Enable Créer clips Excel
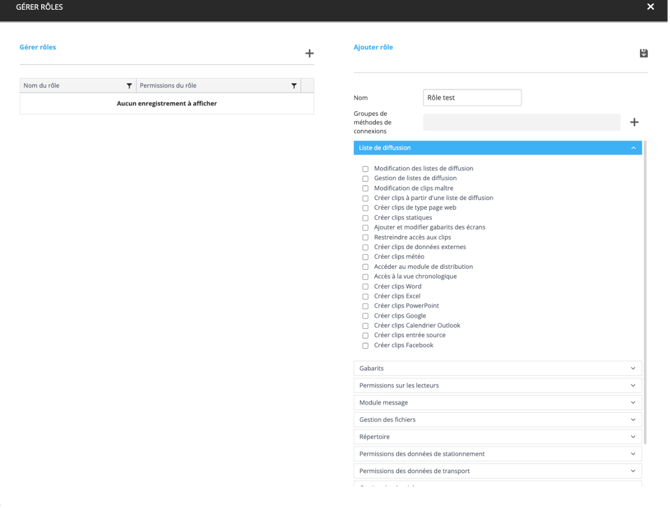The width and height of the screenshot is (670, 508). pyautogui.click(x=365, y=297)
